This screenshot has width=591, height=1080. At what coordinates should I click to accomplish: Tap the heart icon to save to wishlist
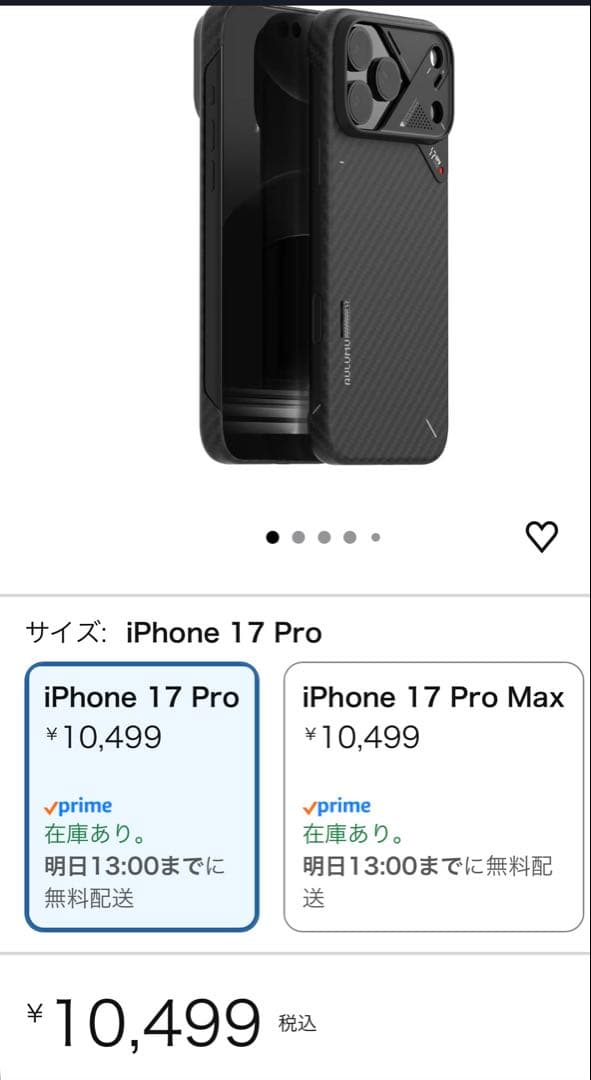coord(541,536)
